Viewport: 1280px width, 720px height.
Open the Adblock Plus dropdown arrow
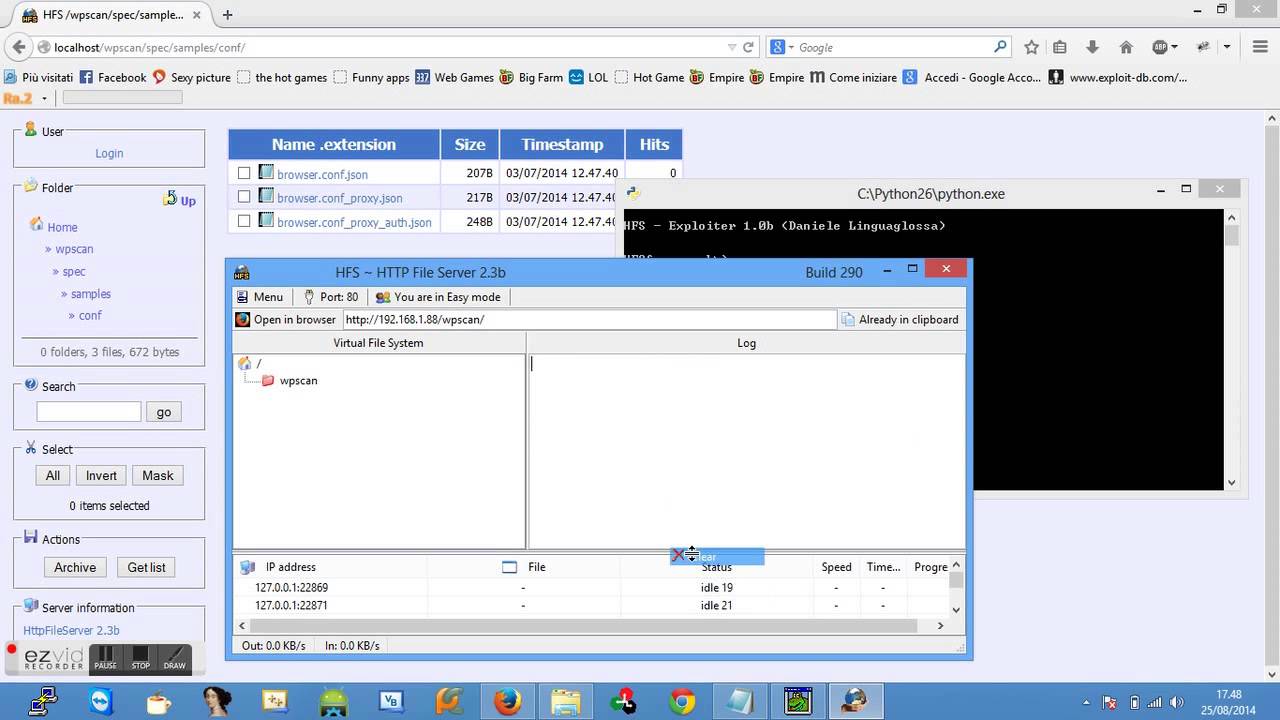point(1175,47)
